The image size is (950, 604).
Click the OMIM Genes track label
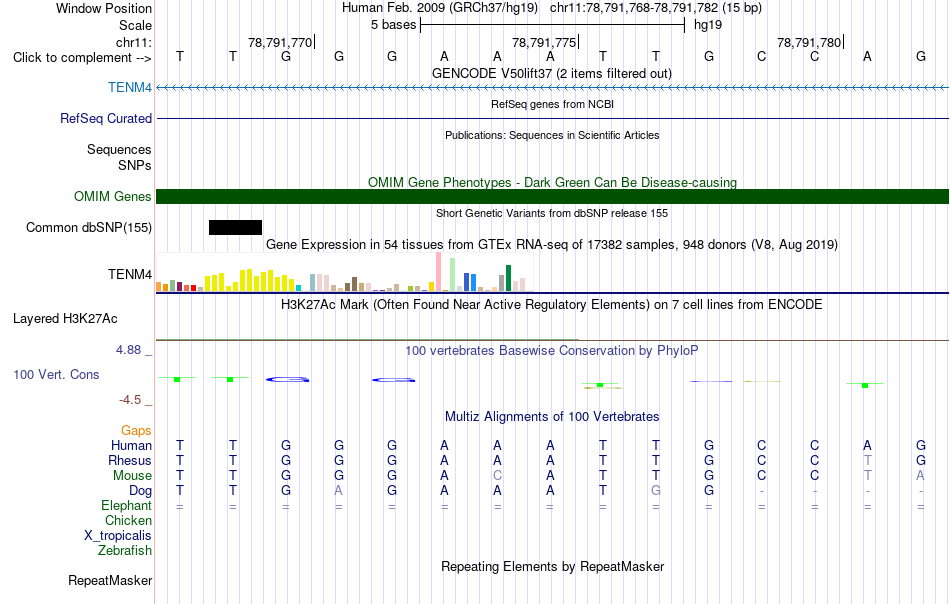(113, 196)
